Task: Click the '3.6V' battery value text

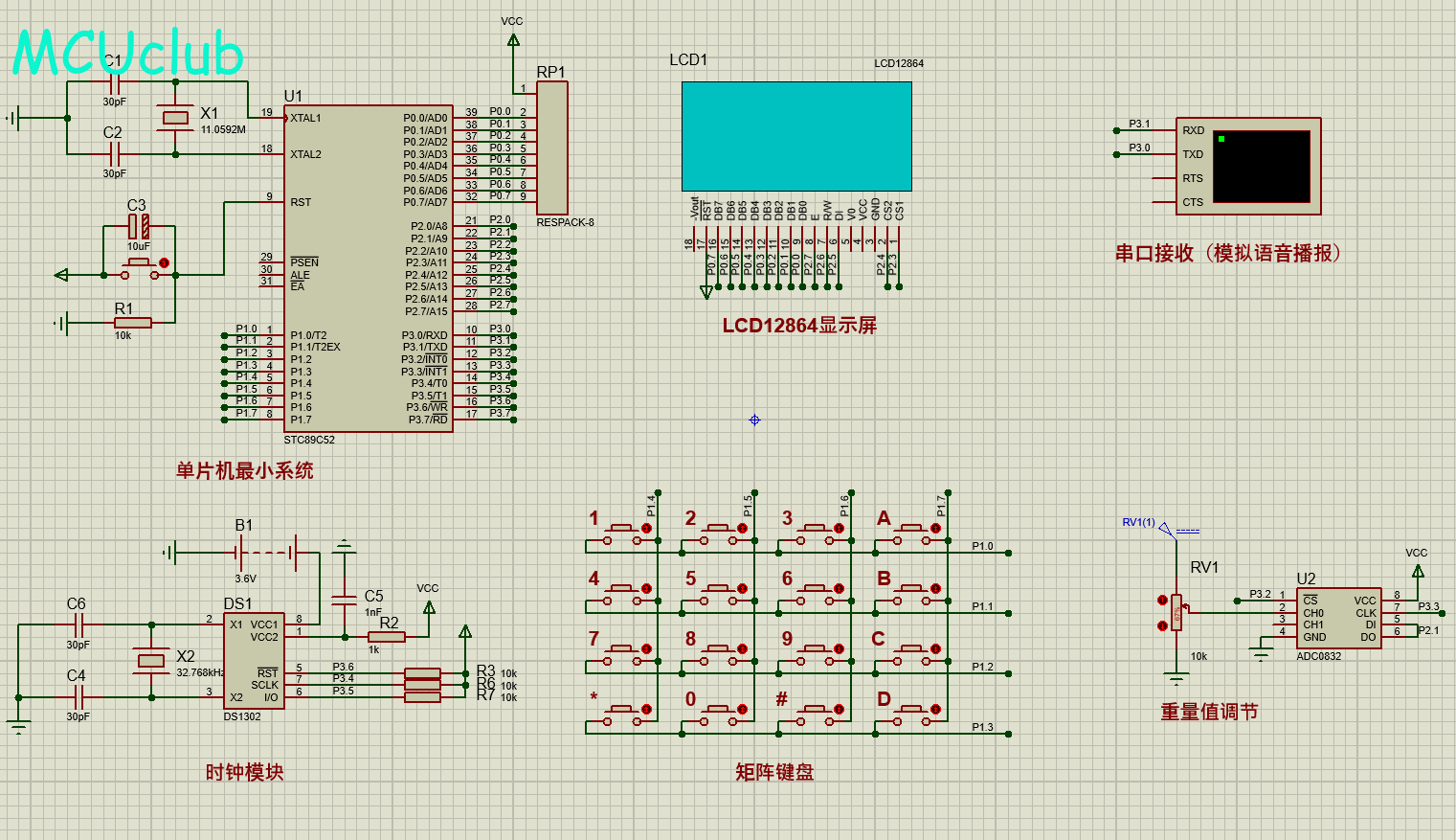Action: point(246,579)
